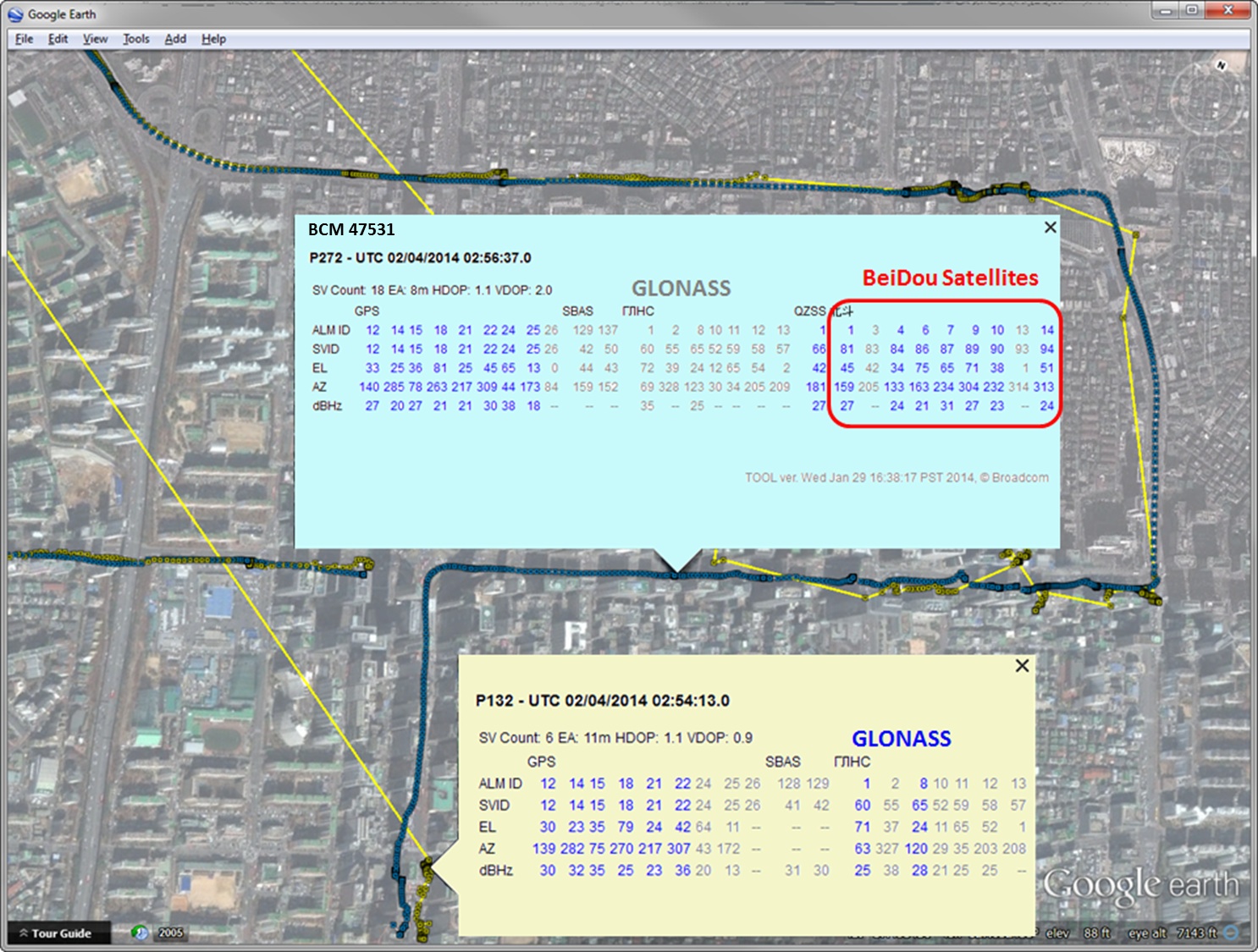Click dBHz row label in yellow balloon

click(x=496, y=871)
